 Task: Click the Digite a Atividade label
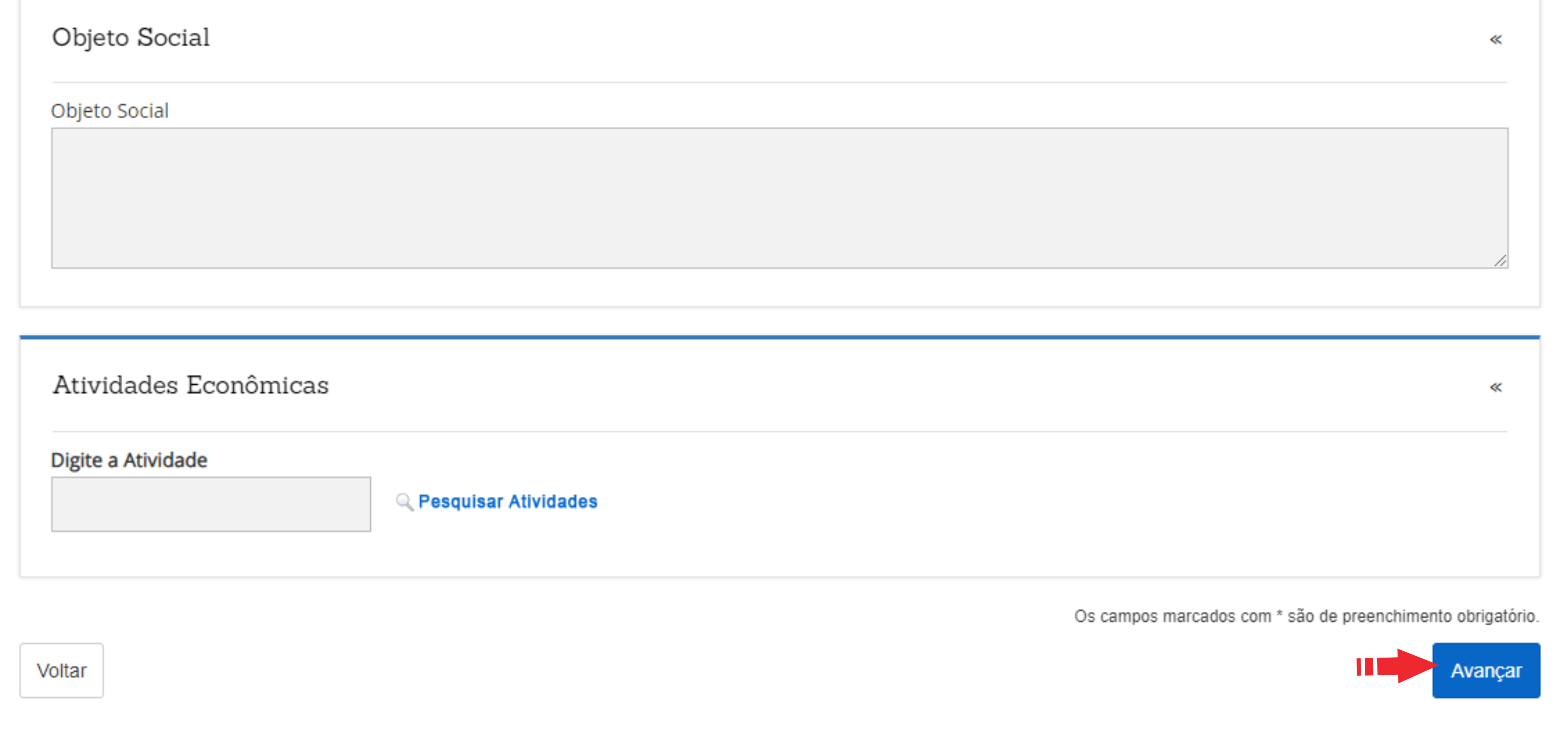pyautogui.click(x=129, y=460)
